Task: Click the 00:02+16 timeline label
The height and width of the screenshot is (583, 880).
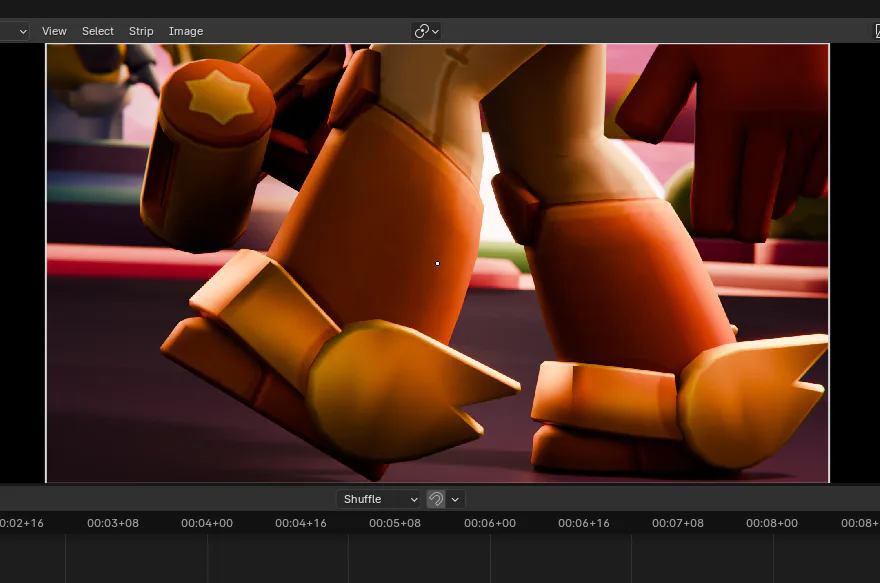Action: 21,523
